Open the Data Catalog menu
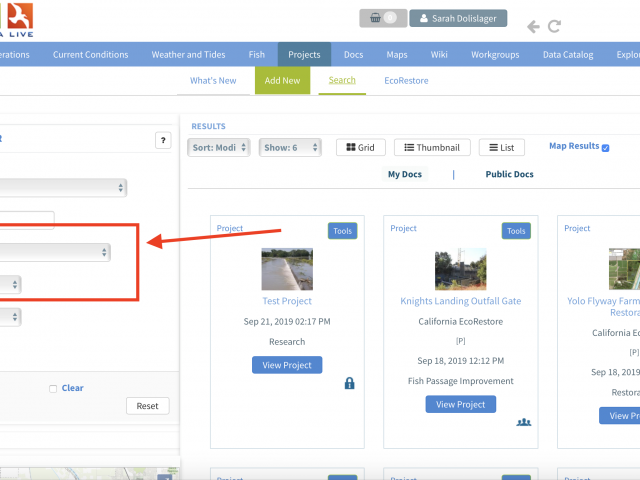 pyautogui.click(x=568, y=54)
